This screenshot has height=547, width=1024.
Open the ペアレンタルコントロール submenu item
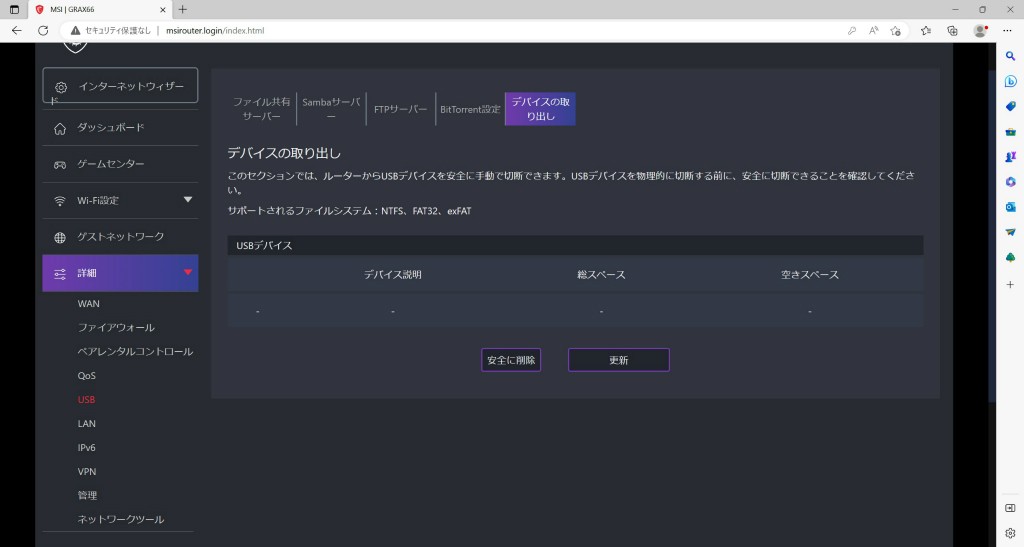pyautogui.click(x=135, y=352)
